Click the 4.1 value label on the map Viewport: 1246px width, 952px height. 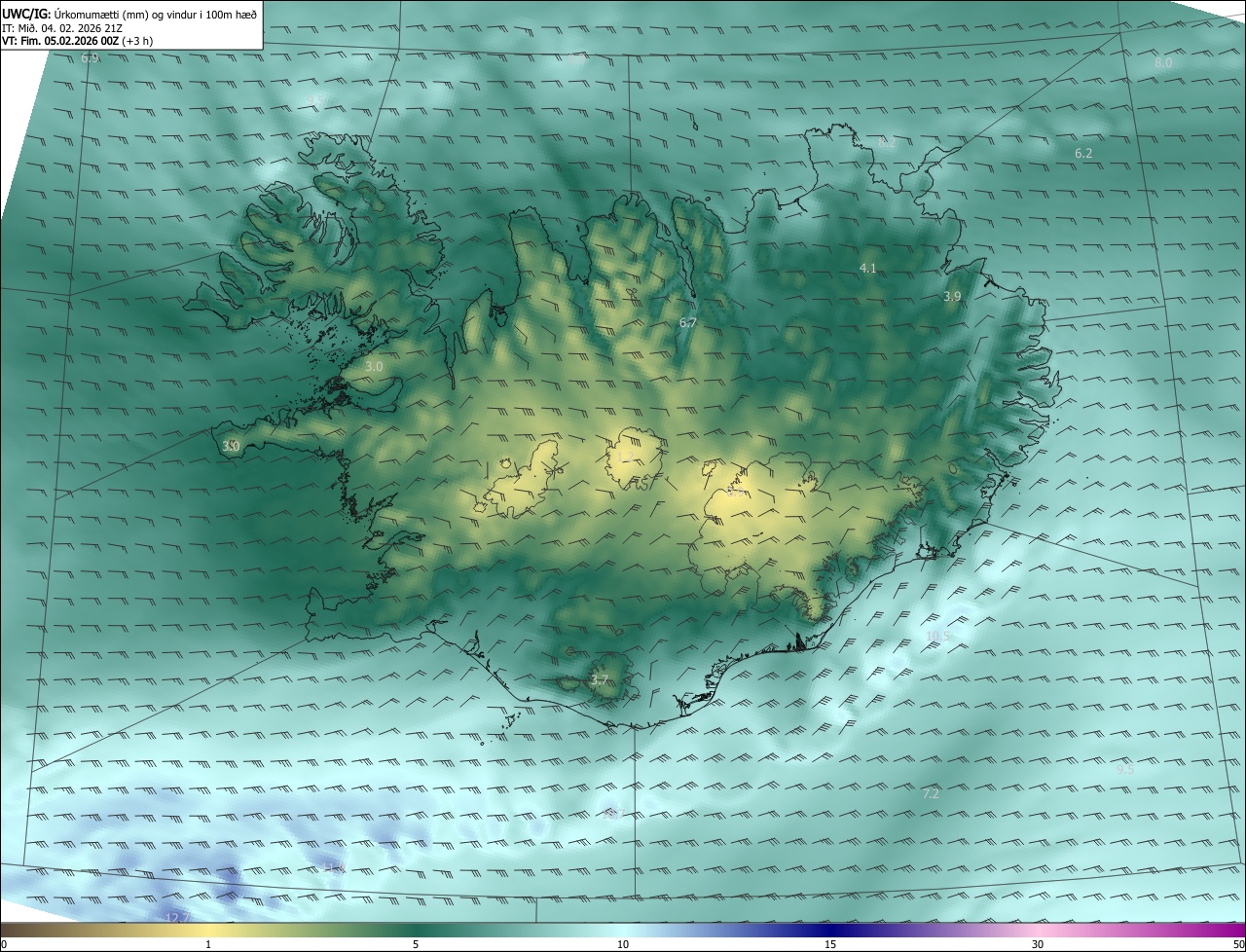coord(867,268)
